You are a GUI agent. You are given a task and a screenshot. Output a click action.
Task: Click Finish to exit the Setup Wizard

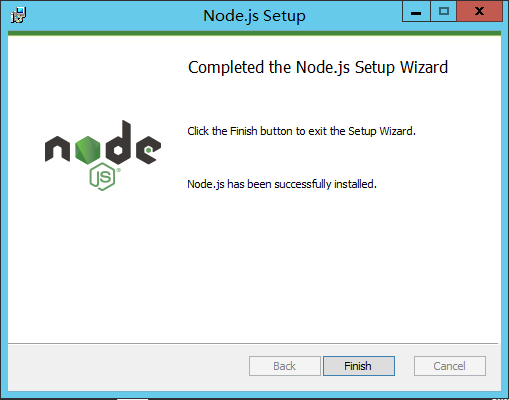(359, 366)
